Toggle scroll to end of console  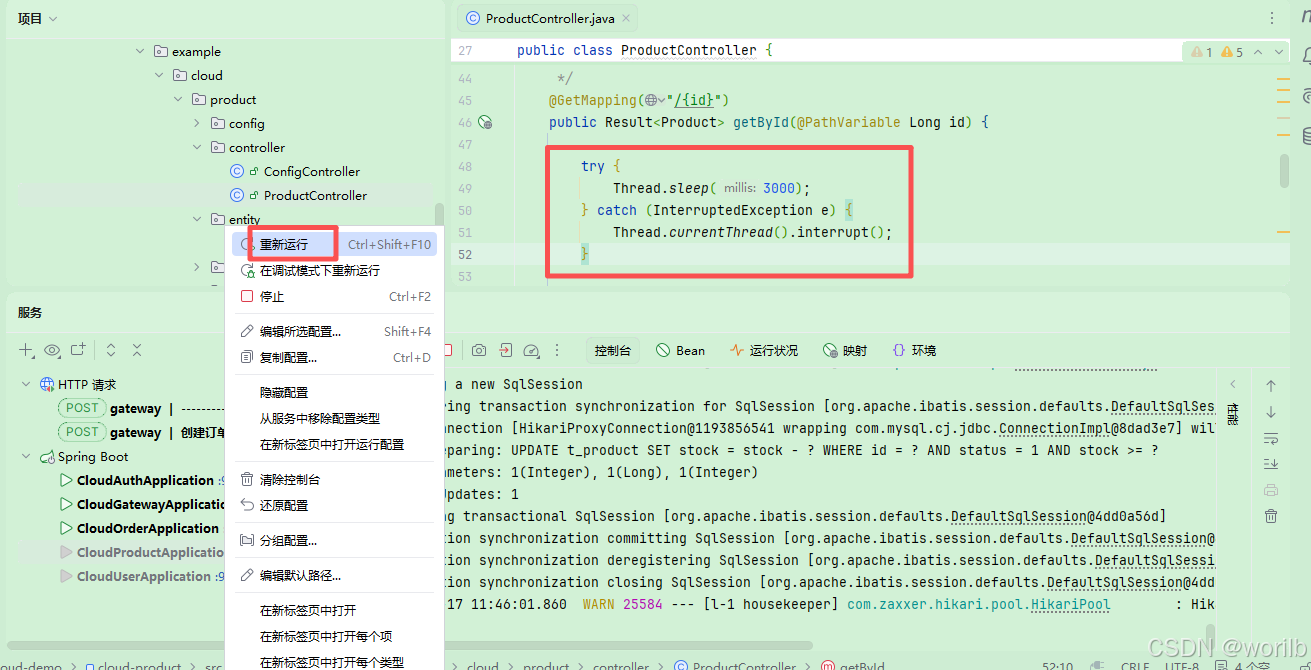click(1271, 464)
